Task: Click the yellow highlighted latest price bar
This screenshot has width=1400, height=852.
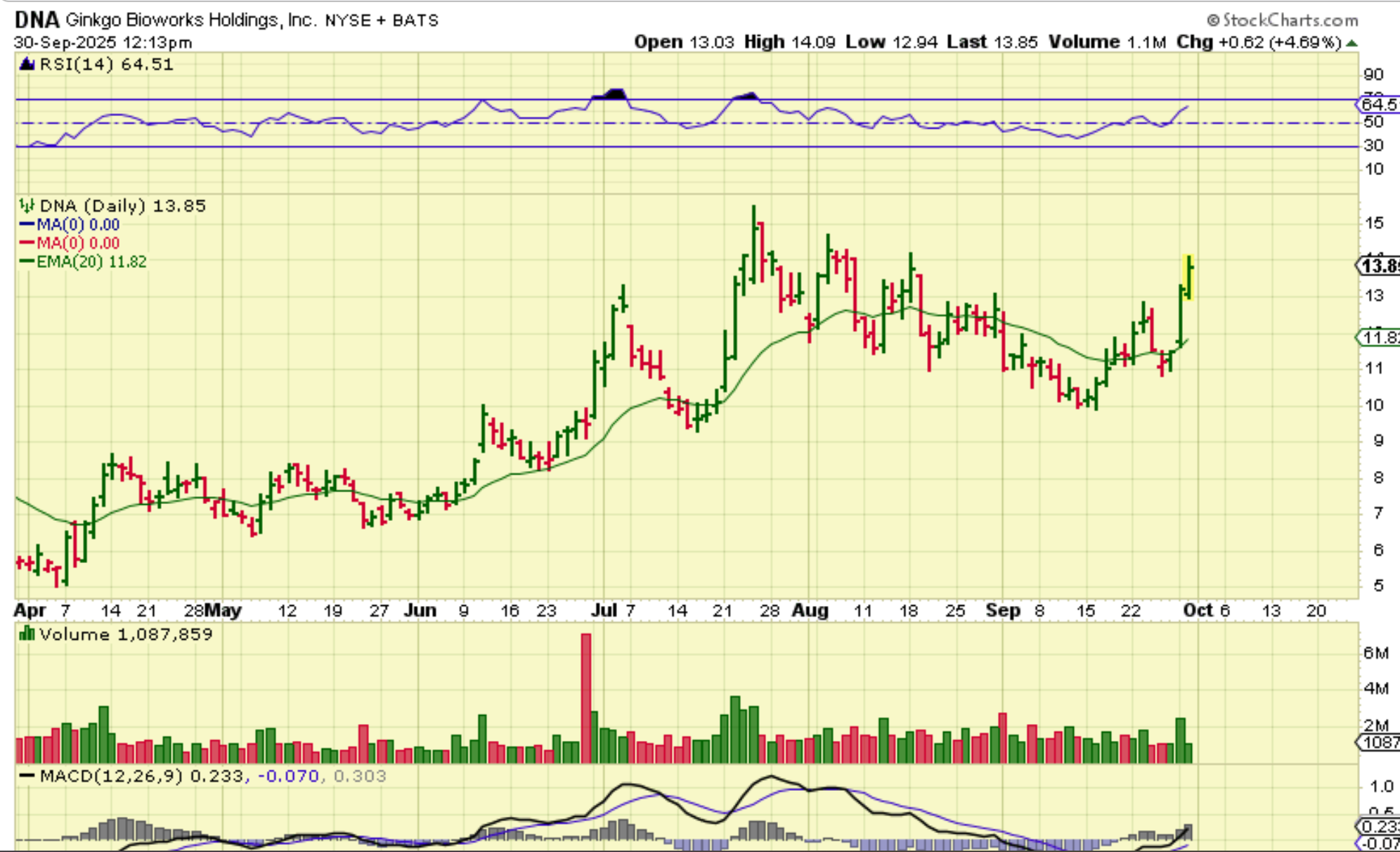Action: [1188, 277]
